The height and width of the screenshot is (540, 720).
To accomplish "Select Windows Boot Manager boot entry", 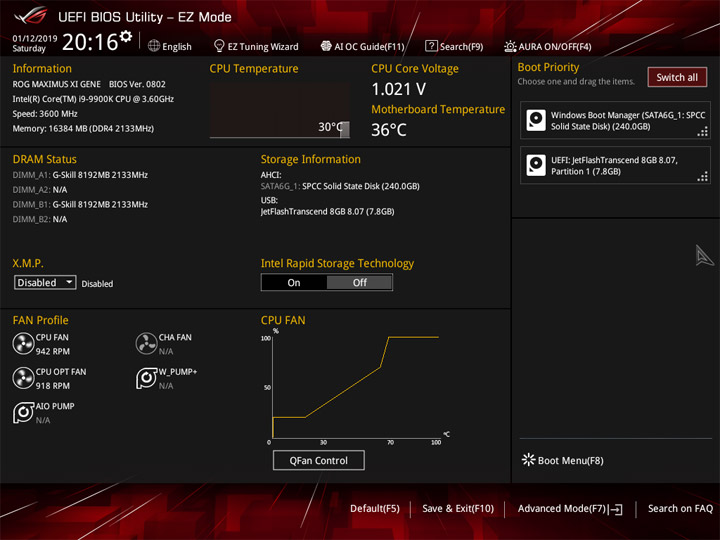I will click(615, 120).
